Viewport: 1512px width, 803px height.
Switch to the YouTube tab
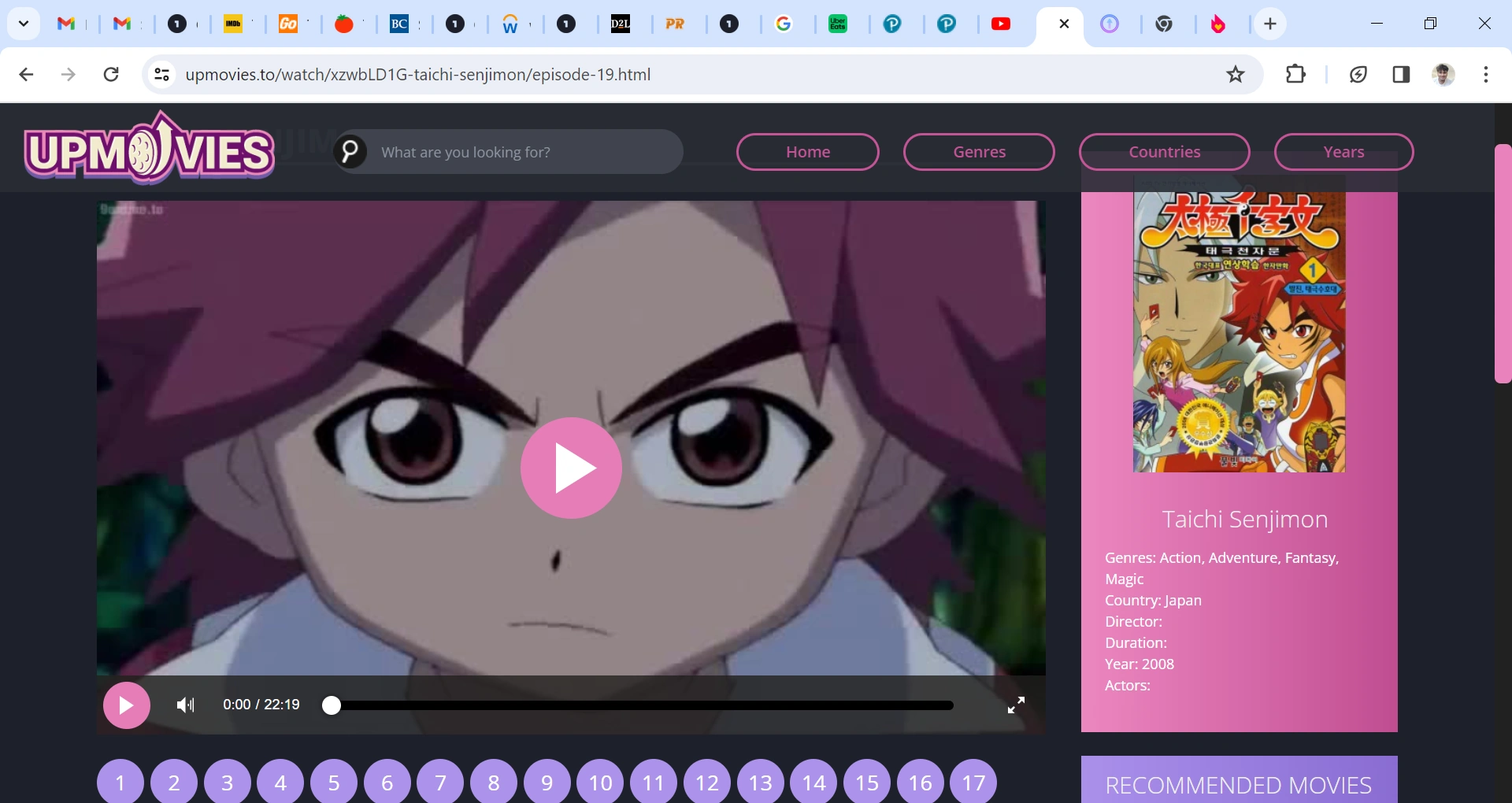click(x=1001, y=24)
